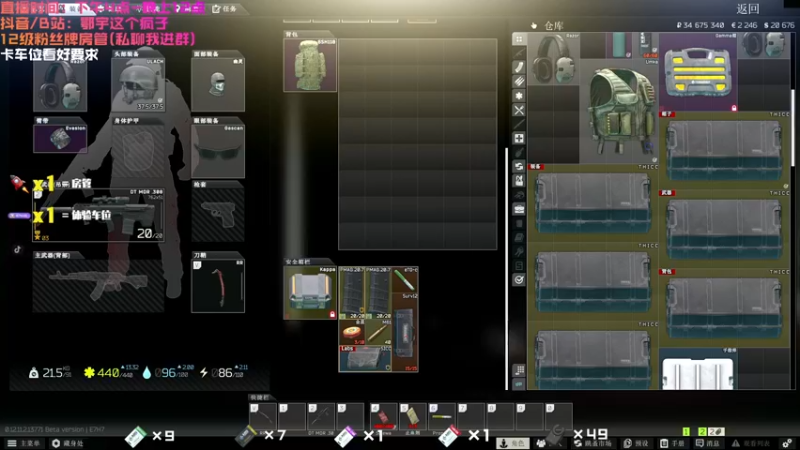This screenshot has height=450, width=800.
Task: Show all items stash filter
Action: click(519, 39)
